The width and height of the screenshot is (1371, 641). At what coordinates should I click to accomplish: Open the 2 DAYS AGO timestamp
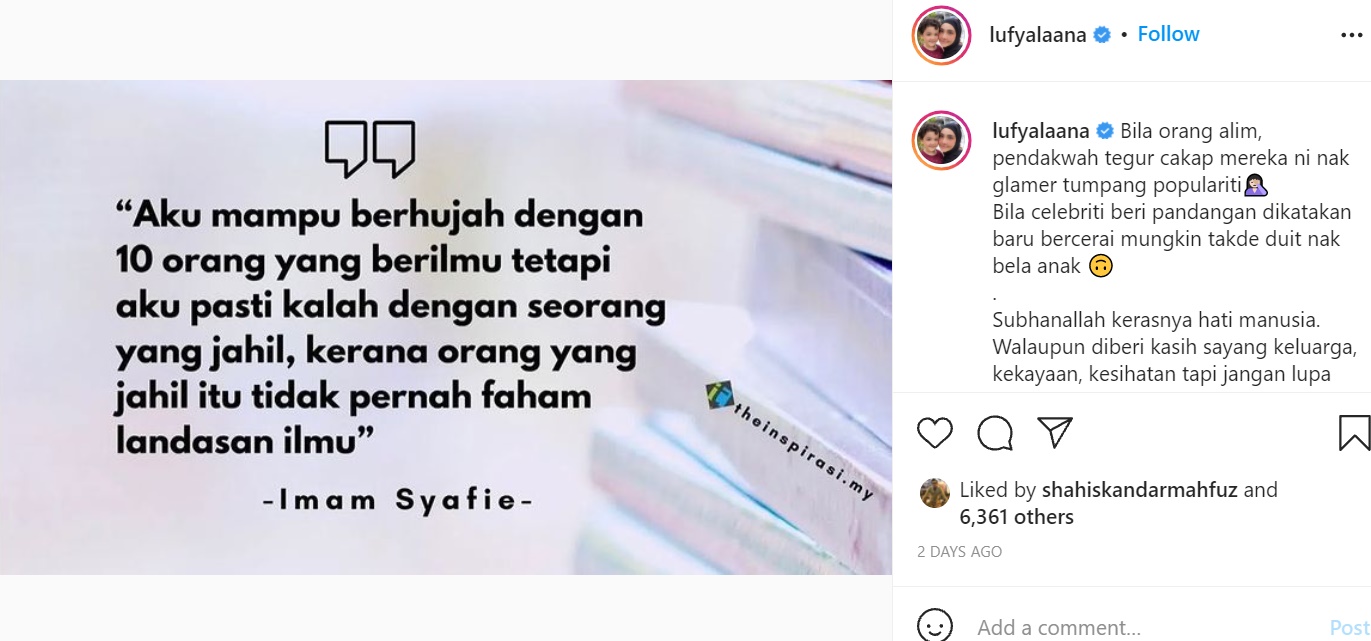[959, 552]
